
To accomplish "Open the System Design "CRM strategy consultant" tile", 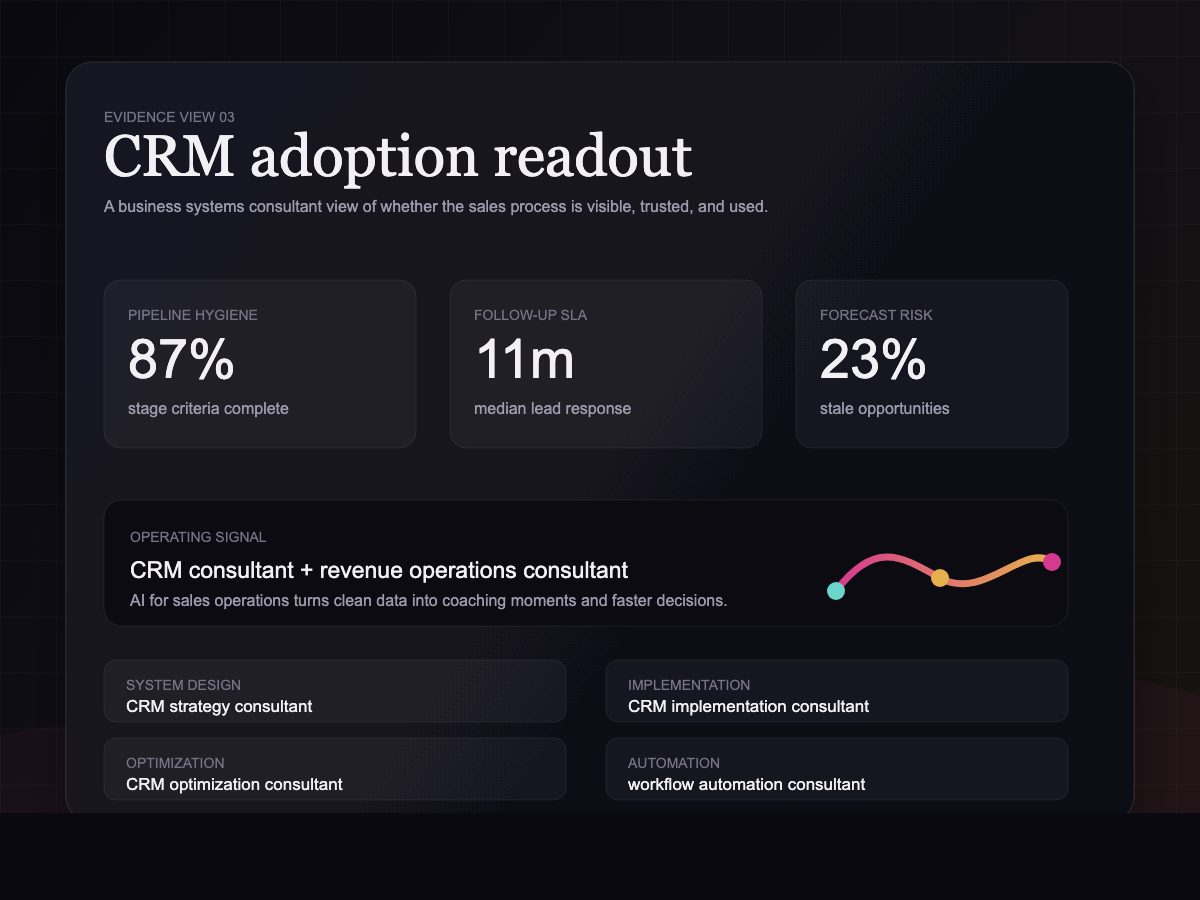I will point(335,691).
